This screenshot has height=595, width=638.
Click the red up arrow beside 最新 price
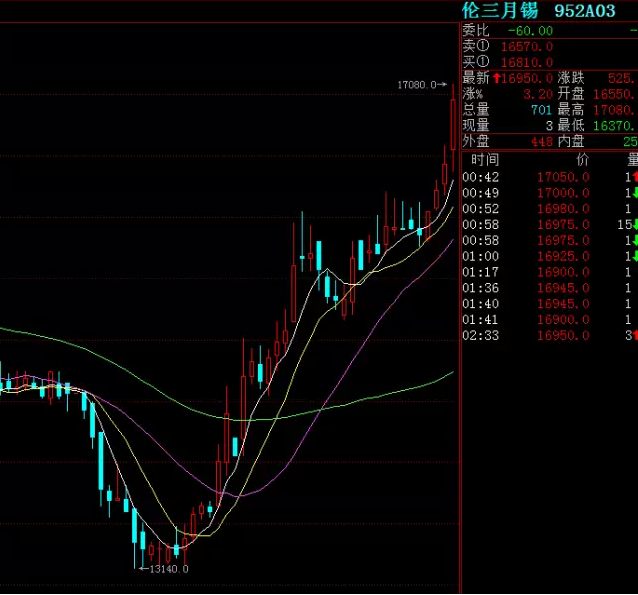497,78
